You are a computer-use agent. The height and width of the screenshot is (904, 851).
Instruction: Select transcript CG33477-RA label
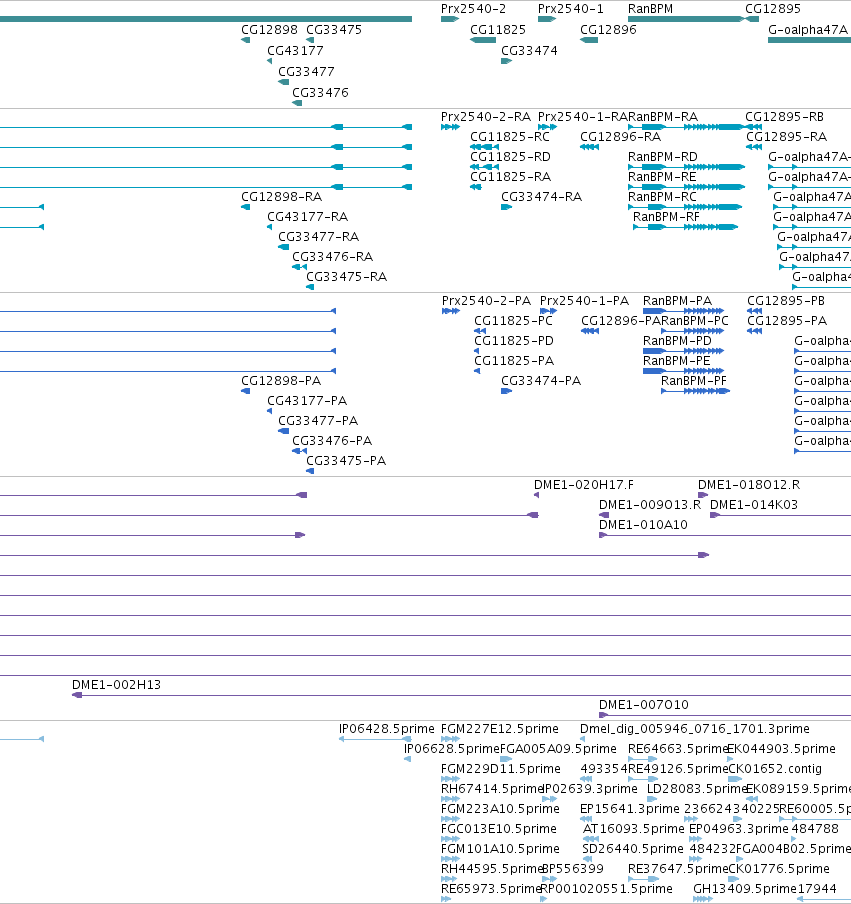[x=318, y=237]
